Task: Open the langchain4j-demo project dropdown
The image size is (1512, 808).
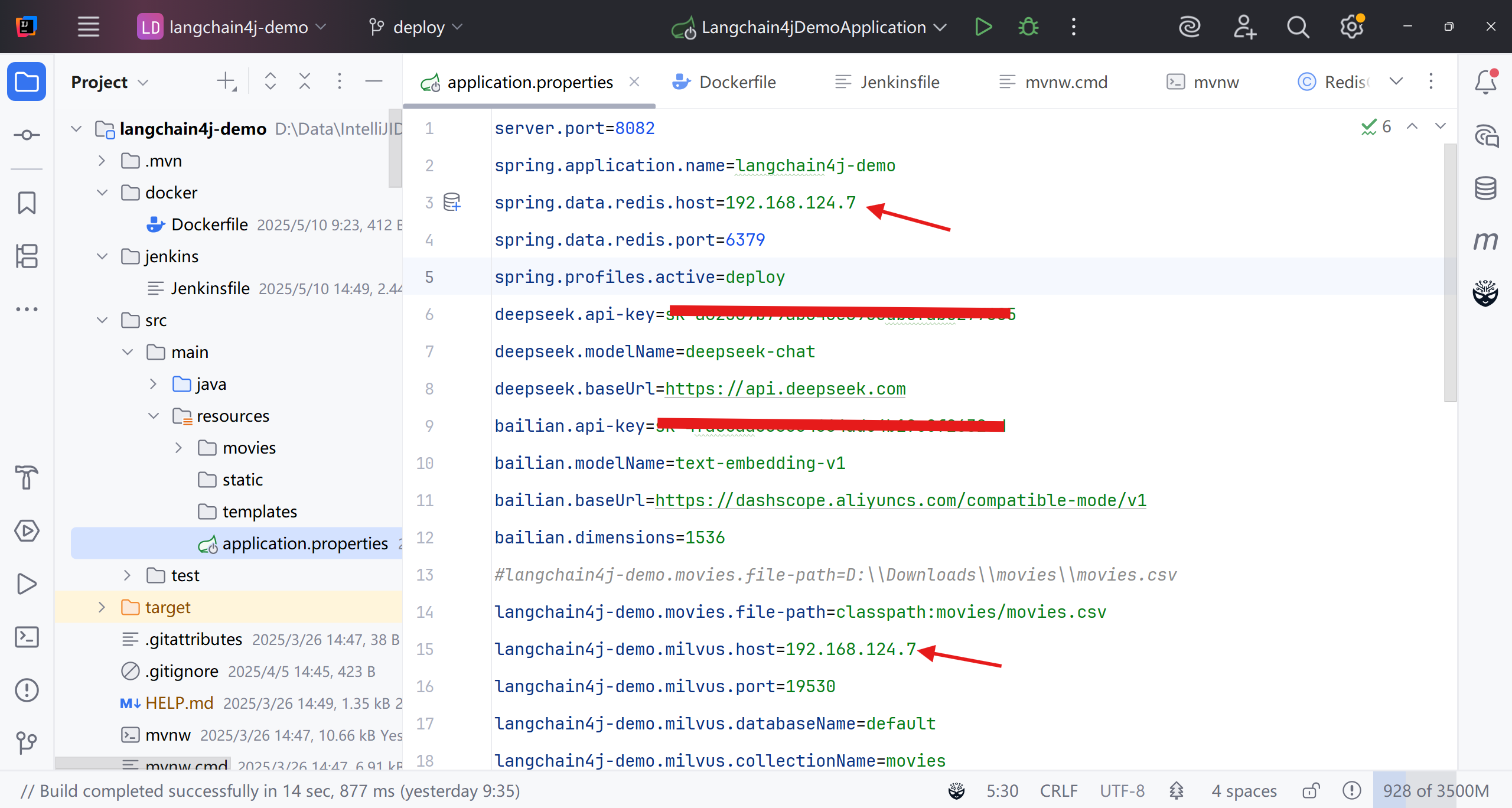Action: coord(232,27)
